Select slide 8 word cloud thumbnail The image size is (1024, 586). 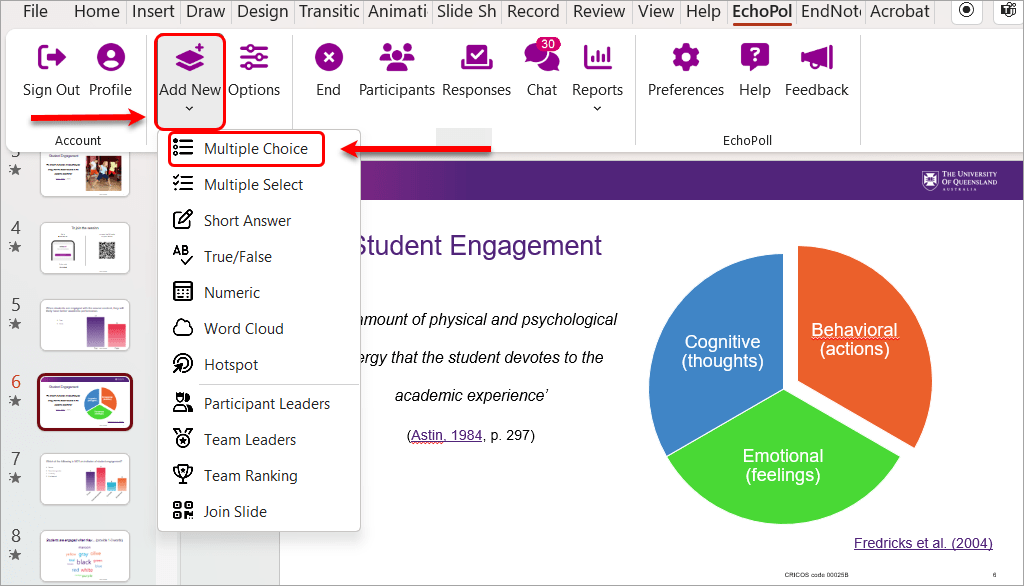[85, 556]
